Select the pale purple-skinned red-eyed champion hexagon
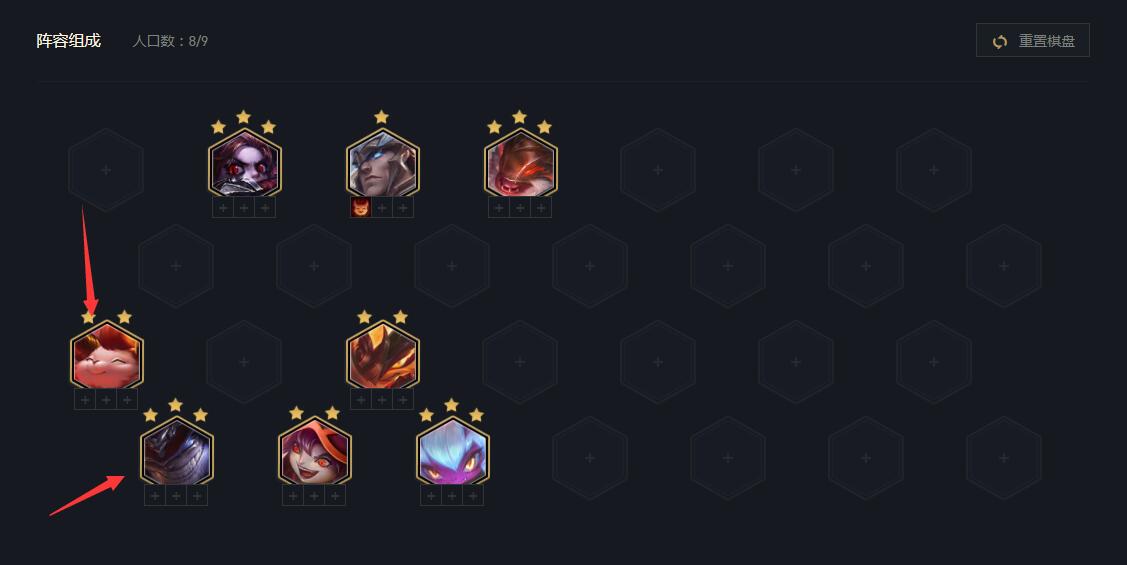 point(244,162)
